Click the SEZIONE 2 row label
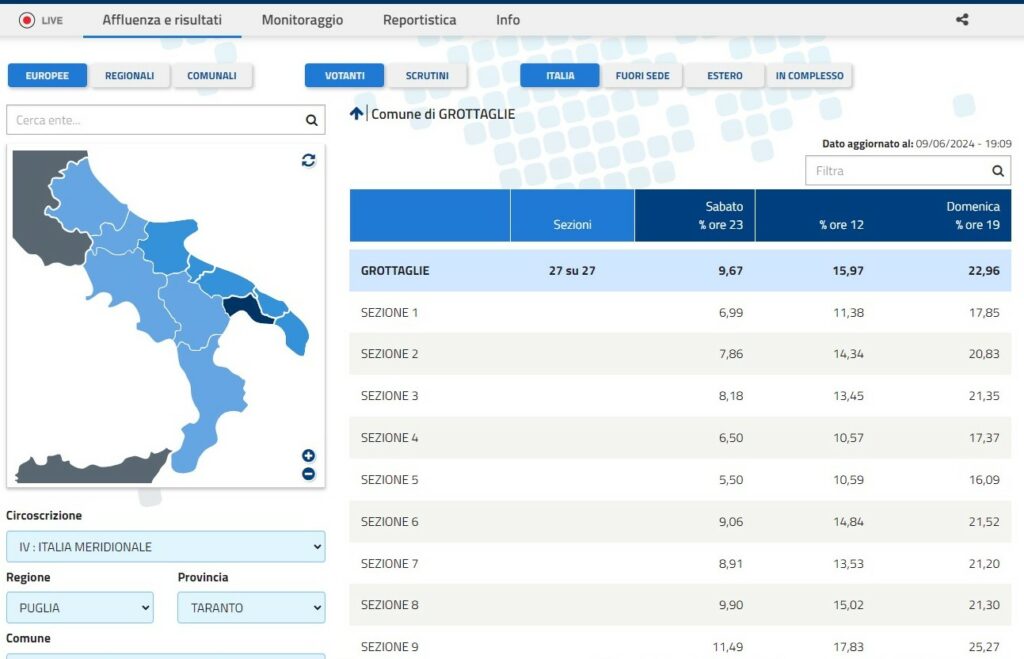1024x659 pixels. coord(389,354)
